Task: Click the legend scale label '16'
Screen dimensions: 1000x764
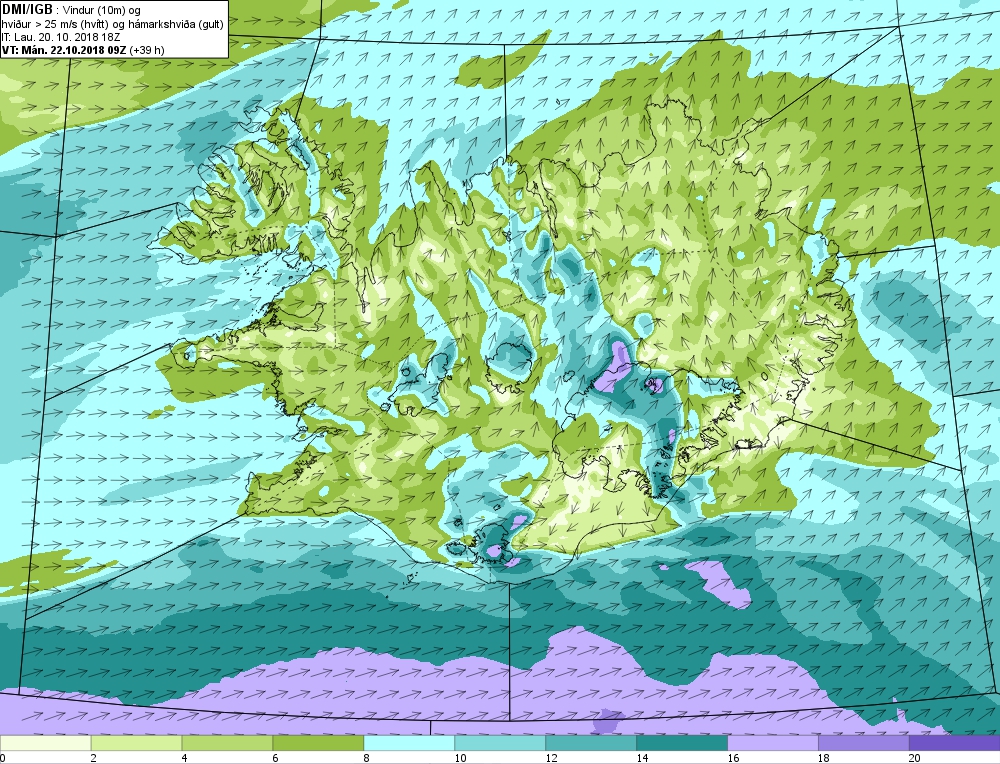Action: (733, 758)
